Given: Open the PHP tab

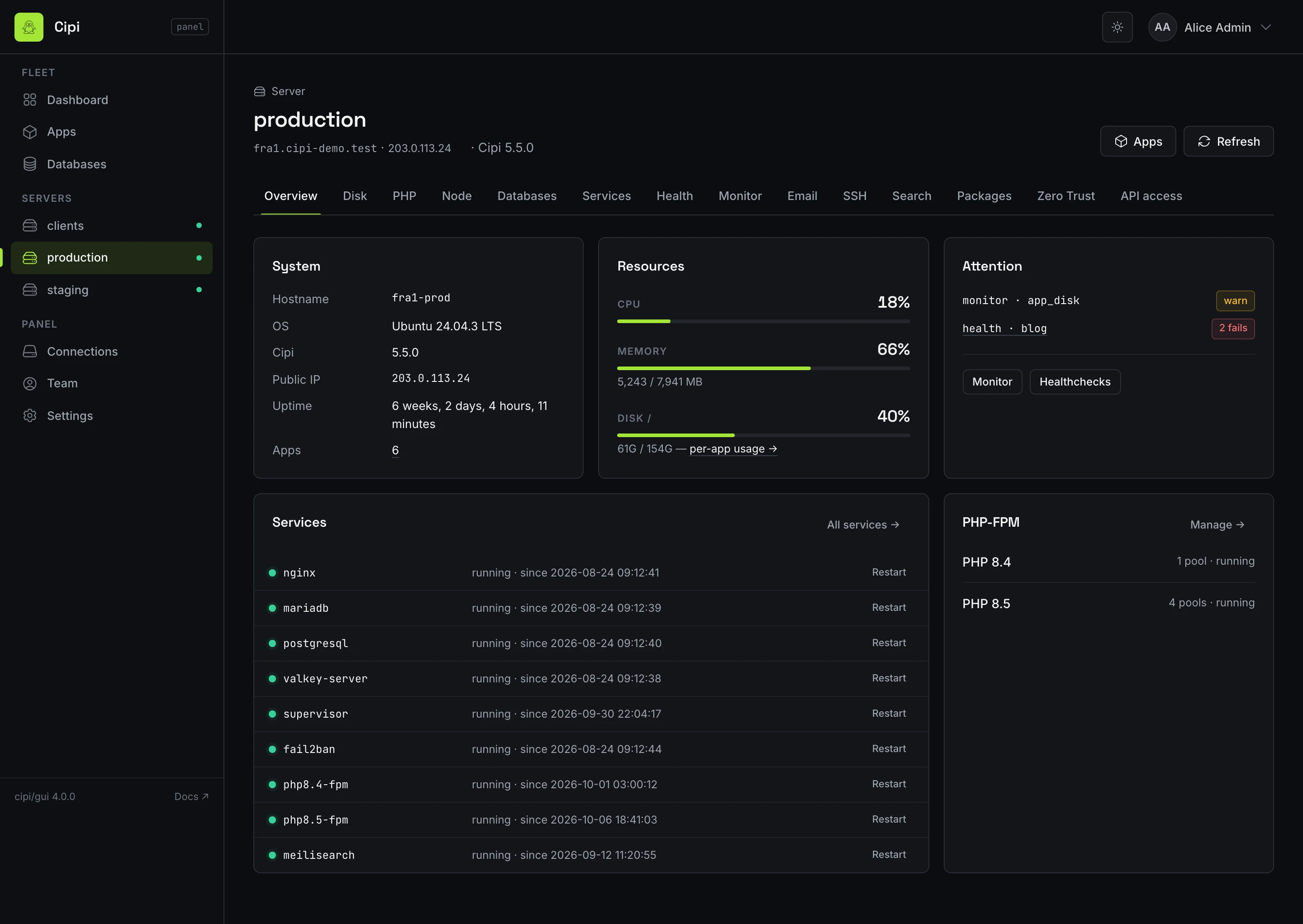Looking at the screenshot, I should click(404, 196).
